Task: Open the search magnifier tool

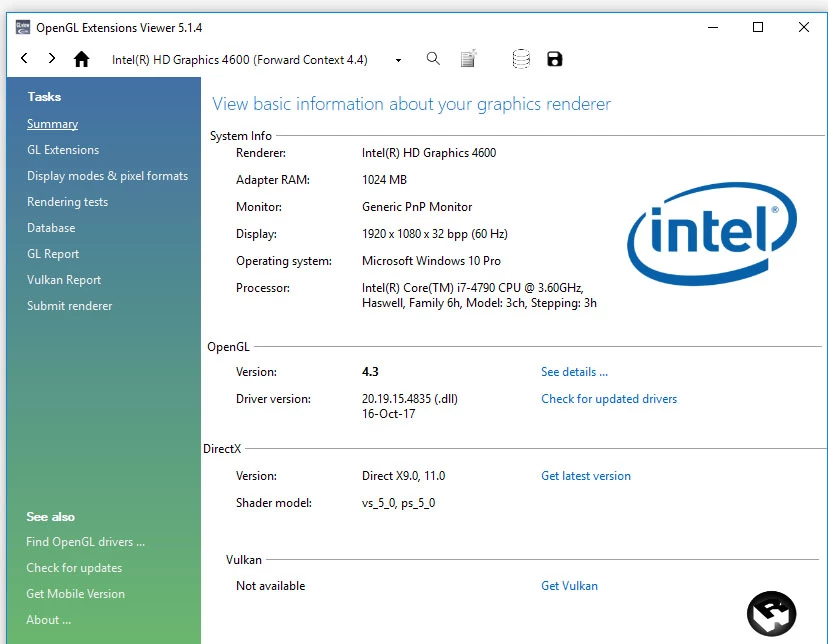Action: (433, 59)
